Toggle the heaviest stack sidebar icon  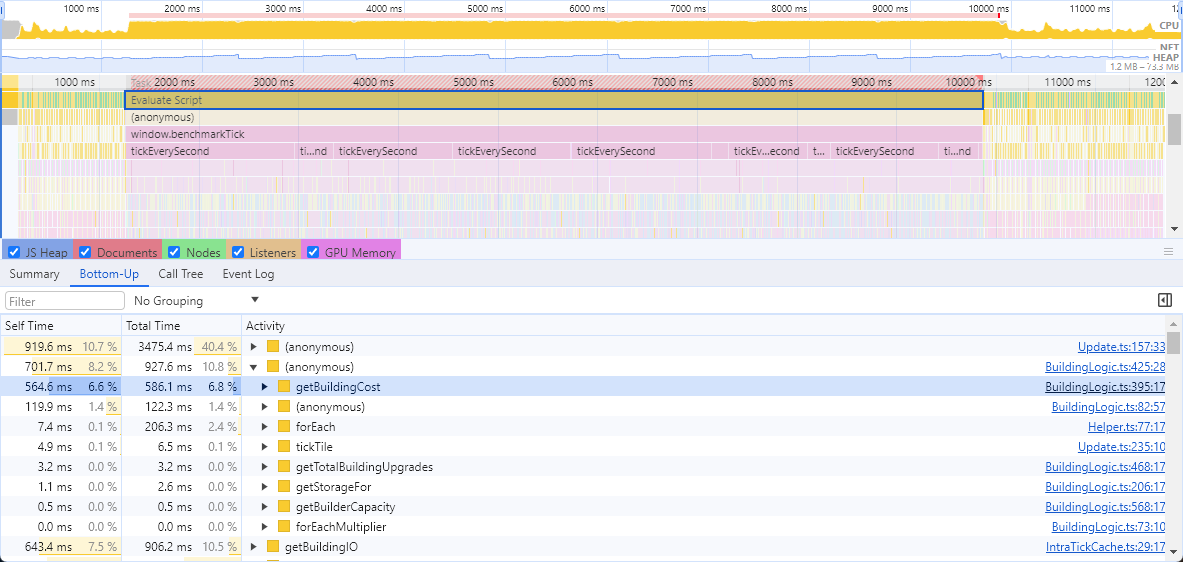(x=1164, y=300)
